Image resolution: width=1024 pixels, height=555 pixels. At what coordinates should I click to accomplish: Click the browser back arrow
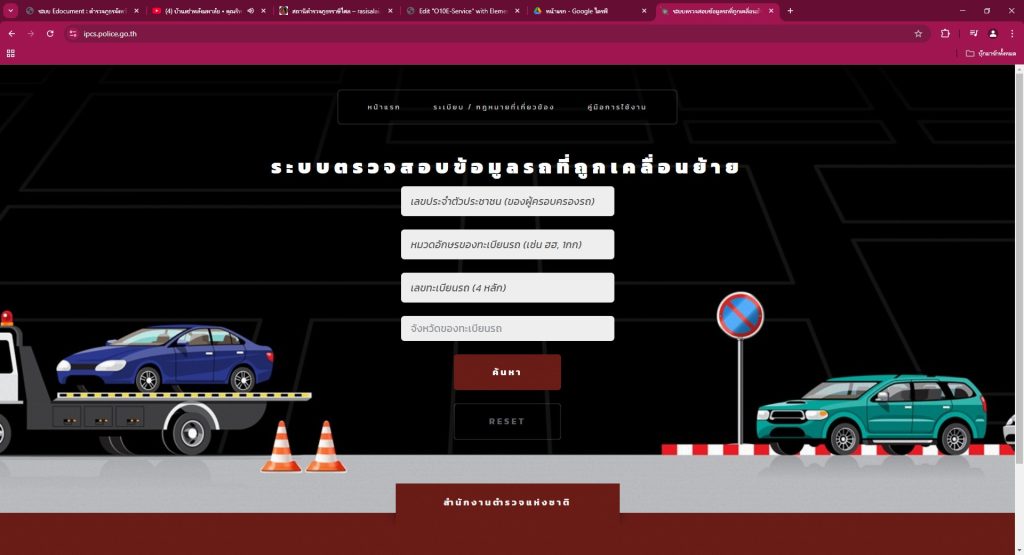pos(11,33)
